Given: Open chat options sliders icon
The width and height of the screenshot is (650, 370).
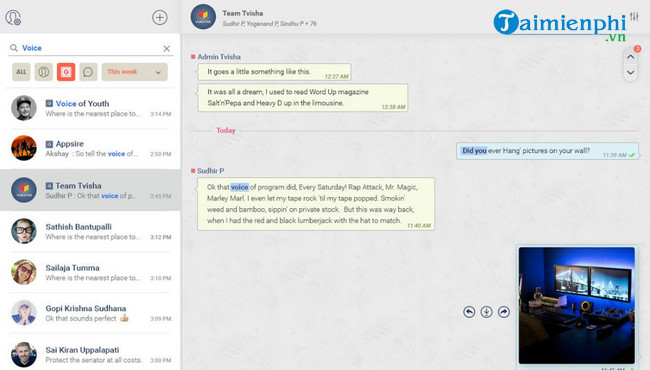Looking at the screenshot, I should click(634, 17).
